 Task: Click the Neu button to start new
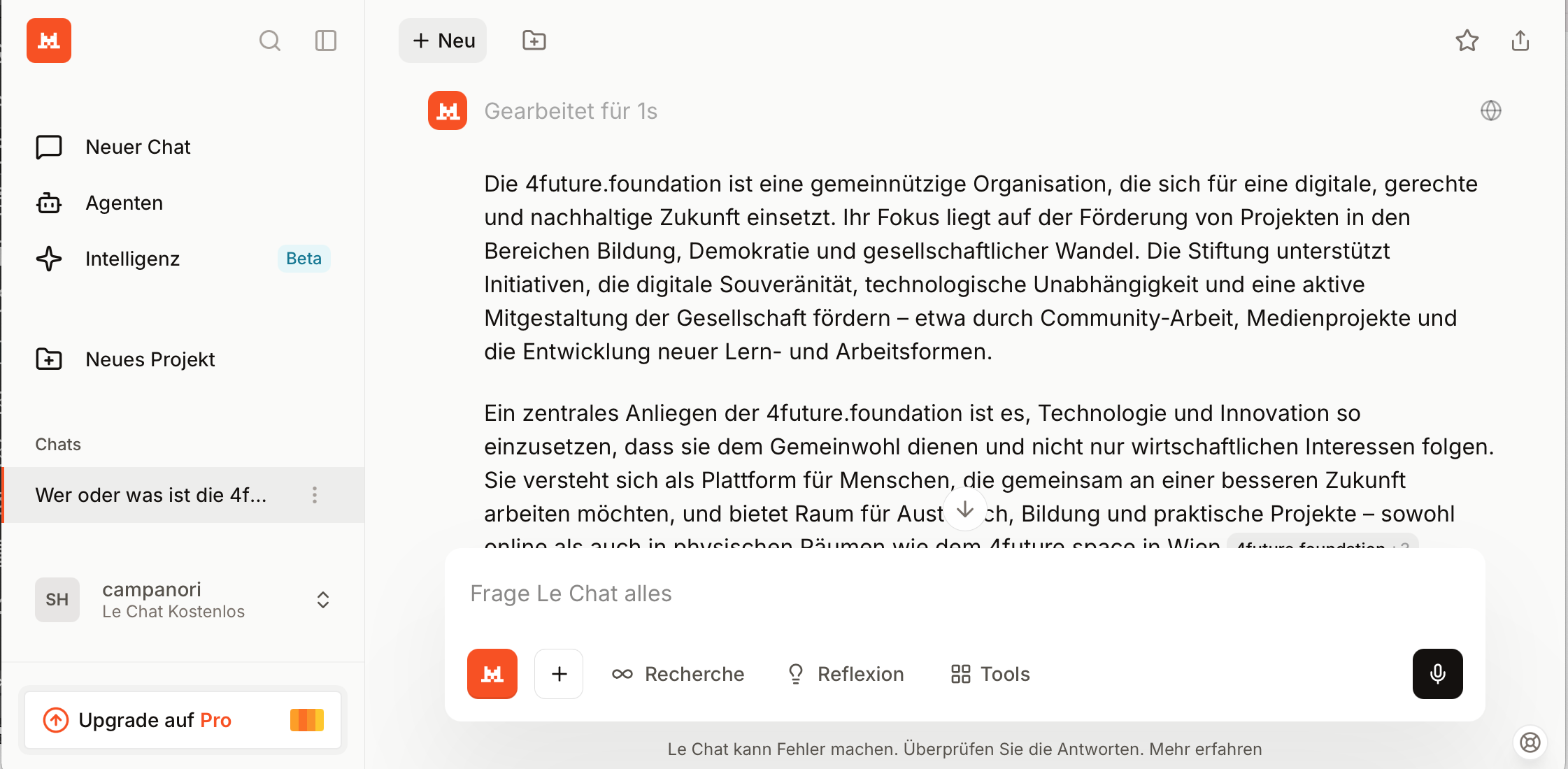pyautogui.click(x=443, y=41)
